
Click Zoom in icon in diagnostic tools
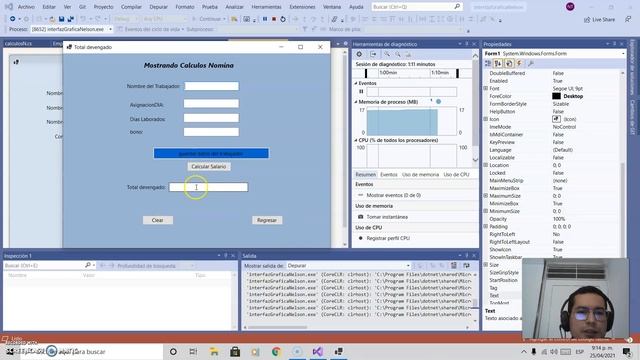tap(387, 54)
